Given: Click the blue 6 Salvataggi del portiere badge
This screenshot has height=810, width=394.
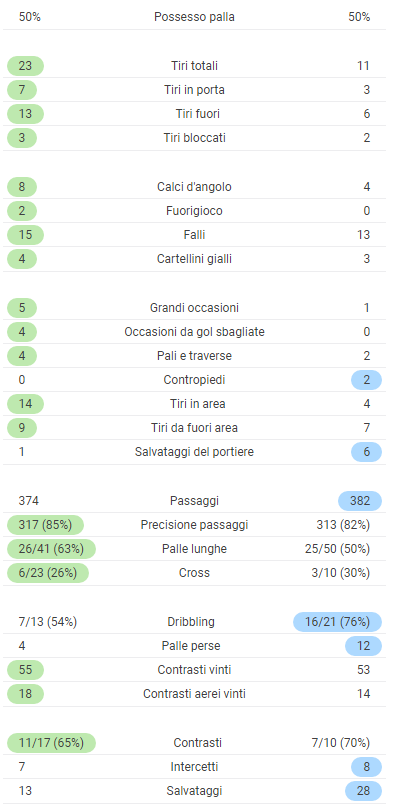Looking at the screenshot, I should tap(367, 452).
